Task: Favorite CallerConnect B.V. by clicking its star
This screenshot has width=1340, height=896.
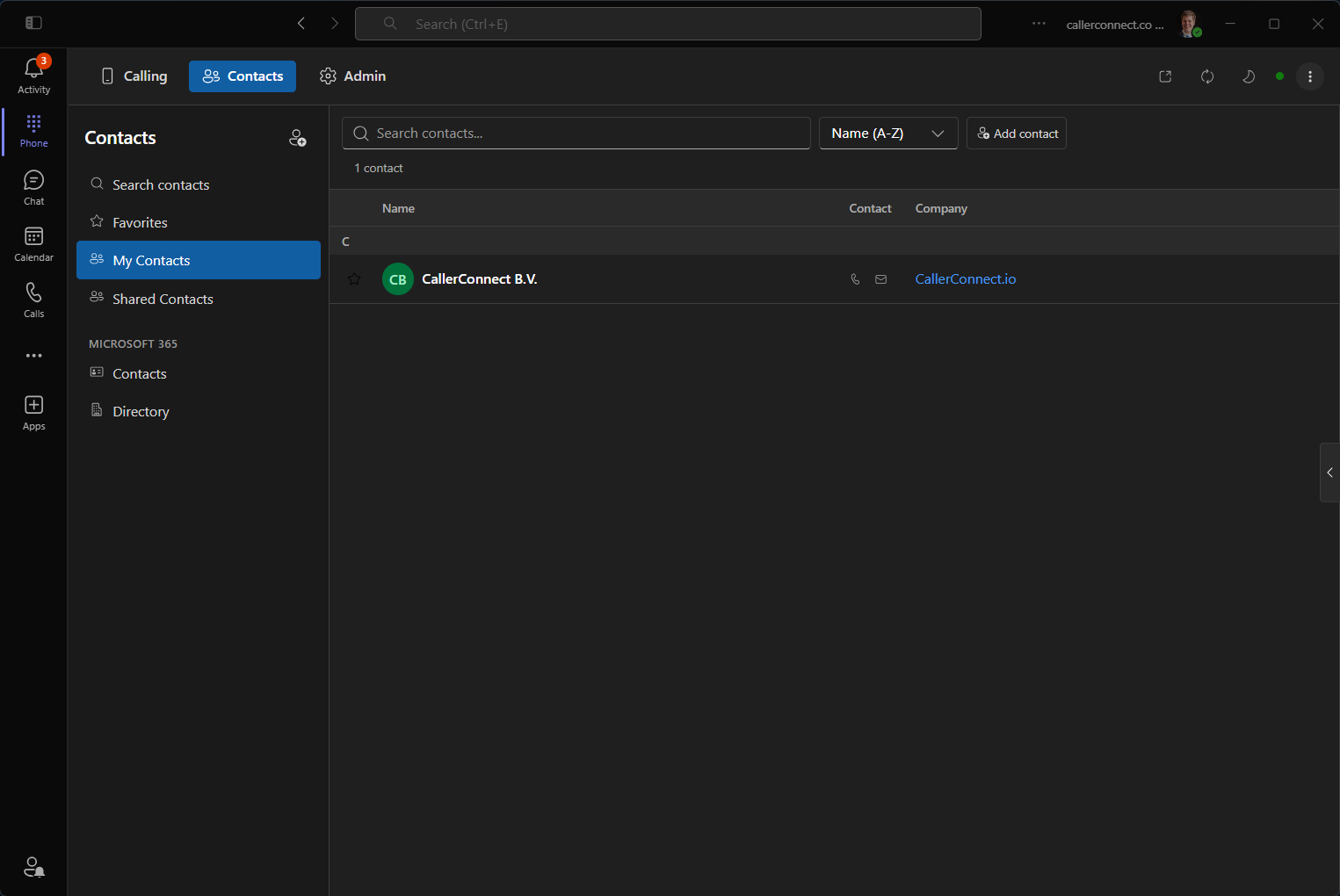Action: pyautogui.click(x=354, y=278)
